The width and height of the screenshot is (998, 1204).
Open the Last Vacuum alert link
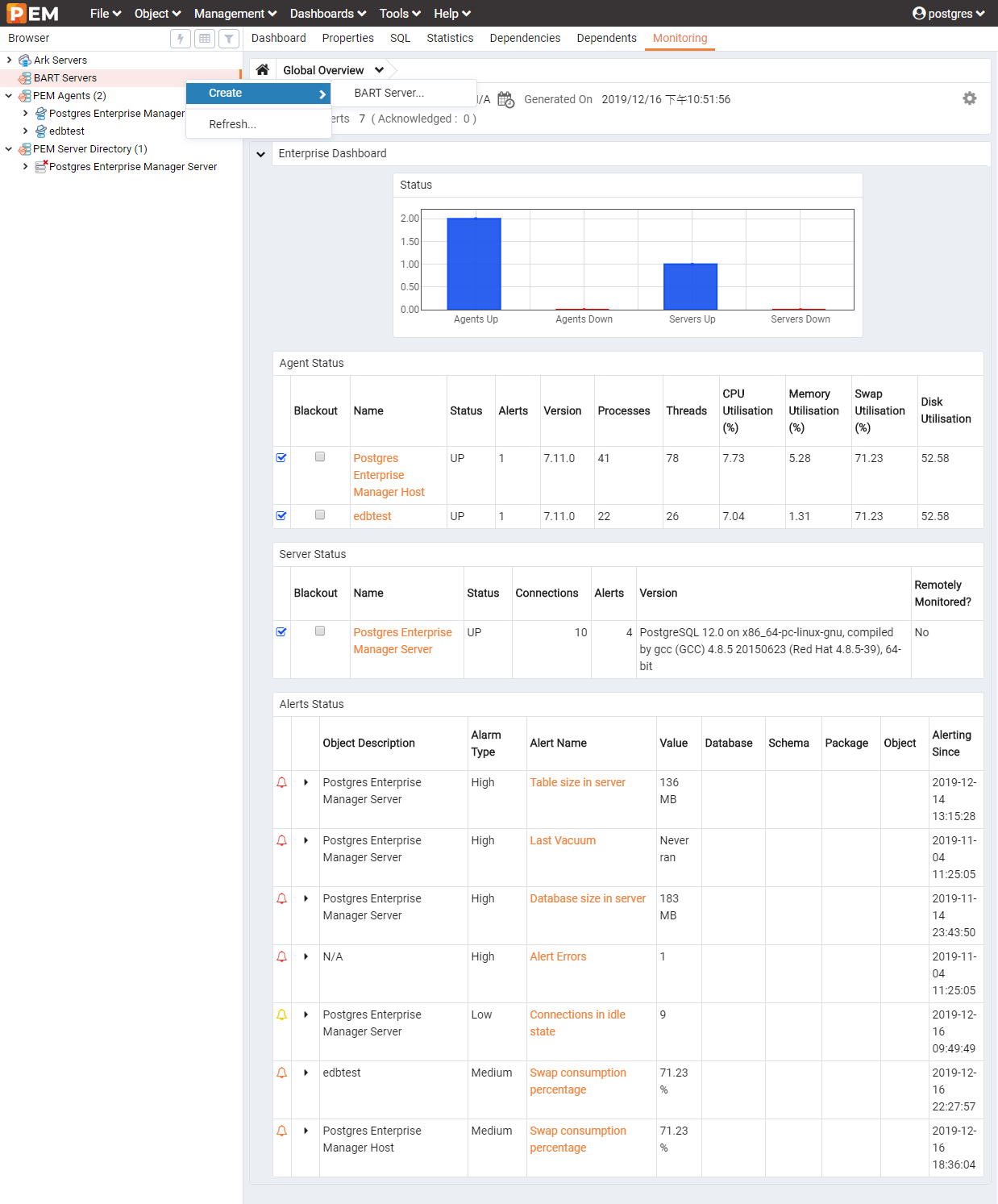coord(563,840)
